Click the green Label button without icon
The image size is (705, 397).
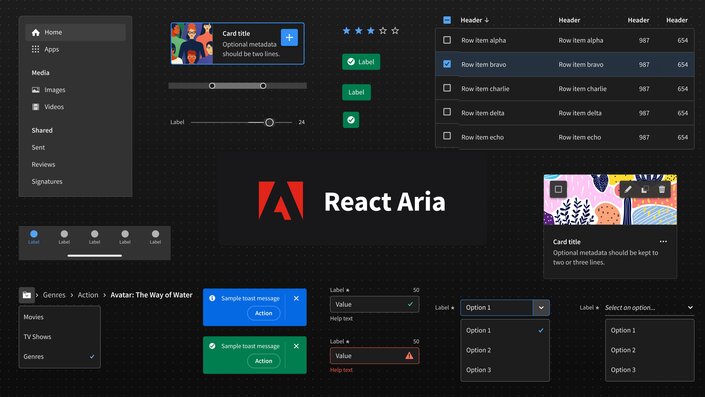(356, 92)
